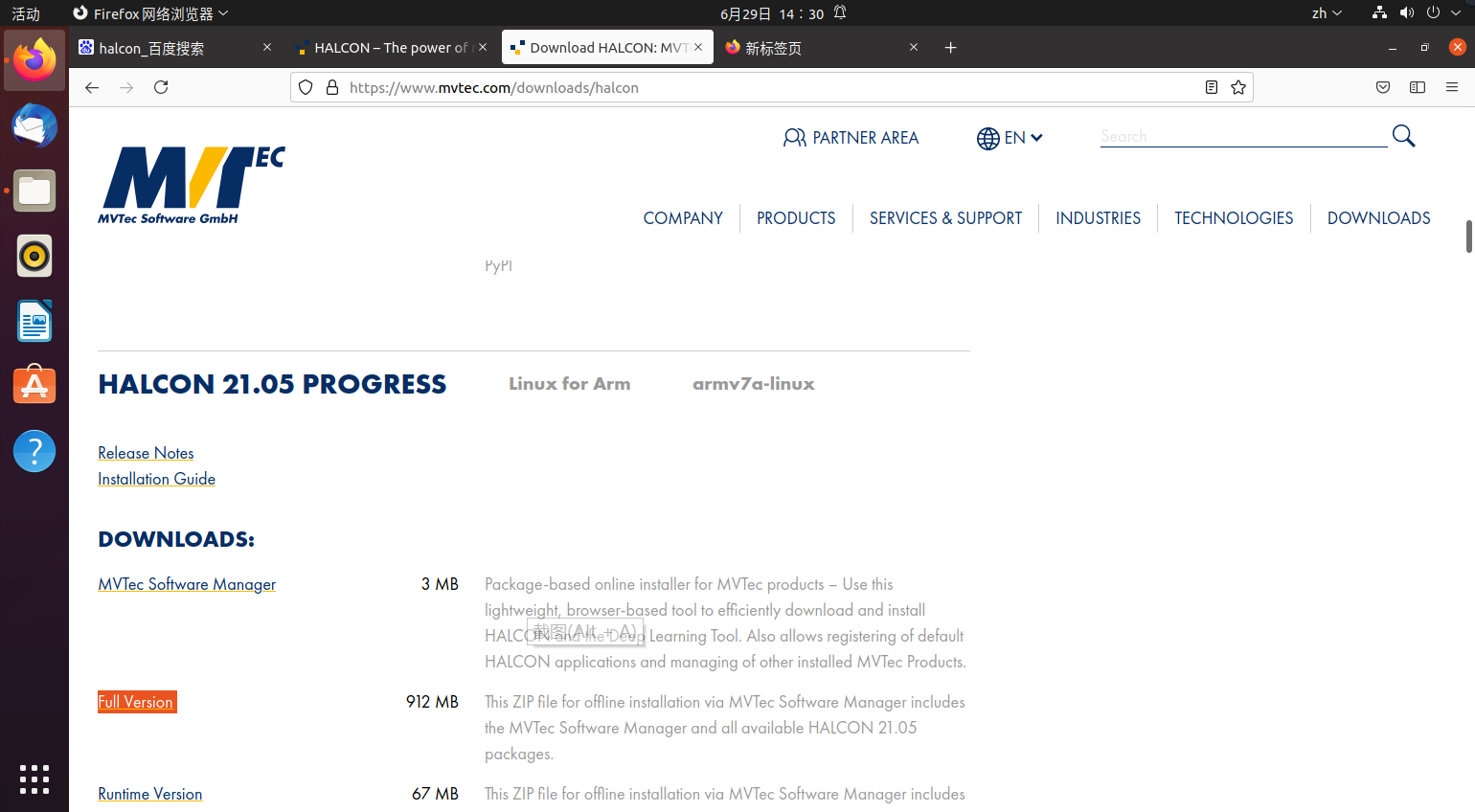Open the sound settings from system tray
The width and height of the screenshot is (1475, 812).
[1407, 12]
